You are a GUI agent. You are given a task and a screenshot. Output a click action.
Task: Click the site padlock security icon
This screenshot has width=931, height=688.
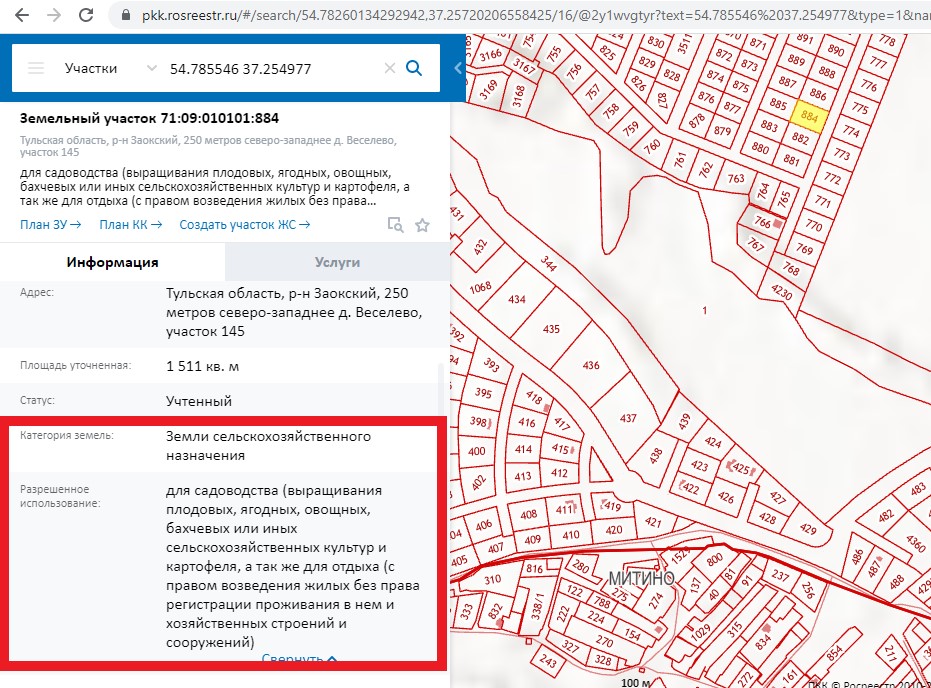(x=125, y=15)
